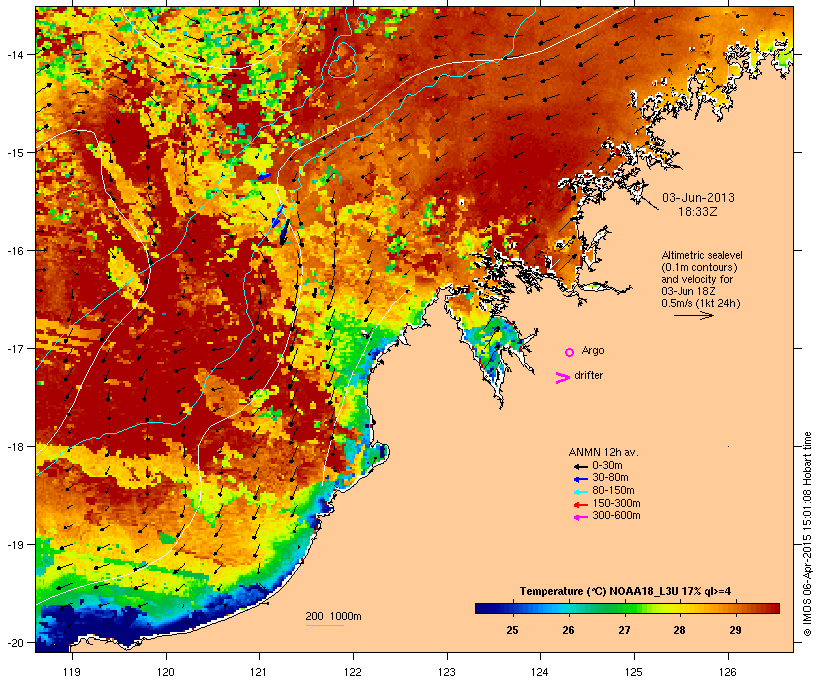The width and height of the screenshot is (820, 680).
Task: Click the time label 18:33Z
Action: 698,212
